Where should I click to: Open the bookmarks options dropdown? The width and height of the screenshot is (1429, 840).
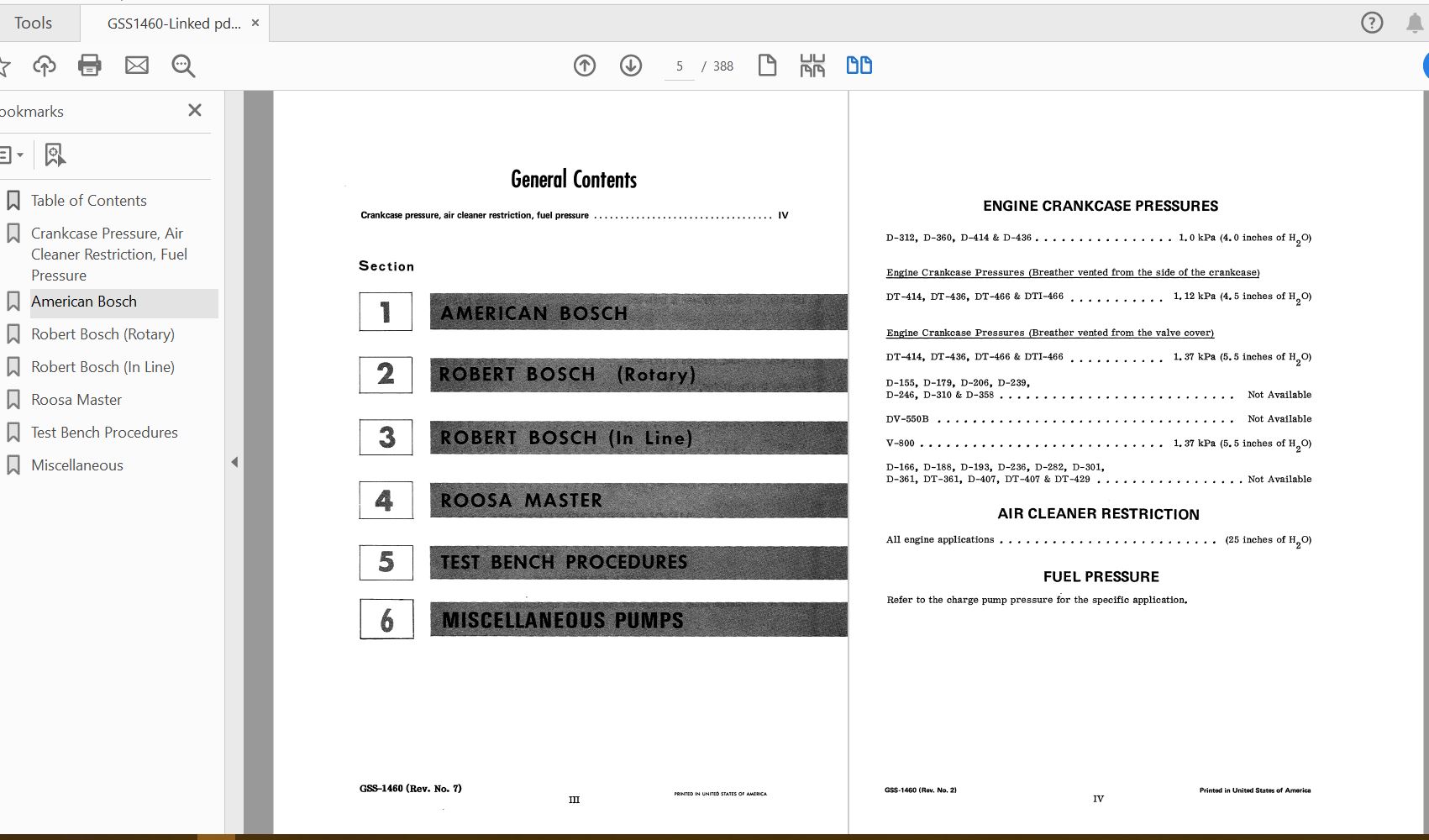(11, 155)
